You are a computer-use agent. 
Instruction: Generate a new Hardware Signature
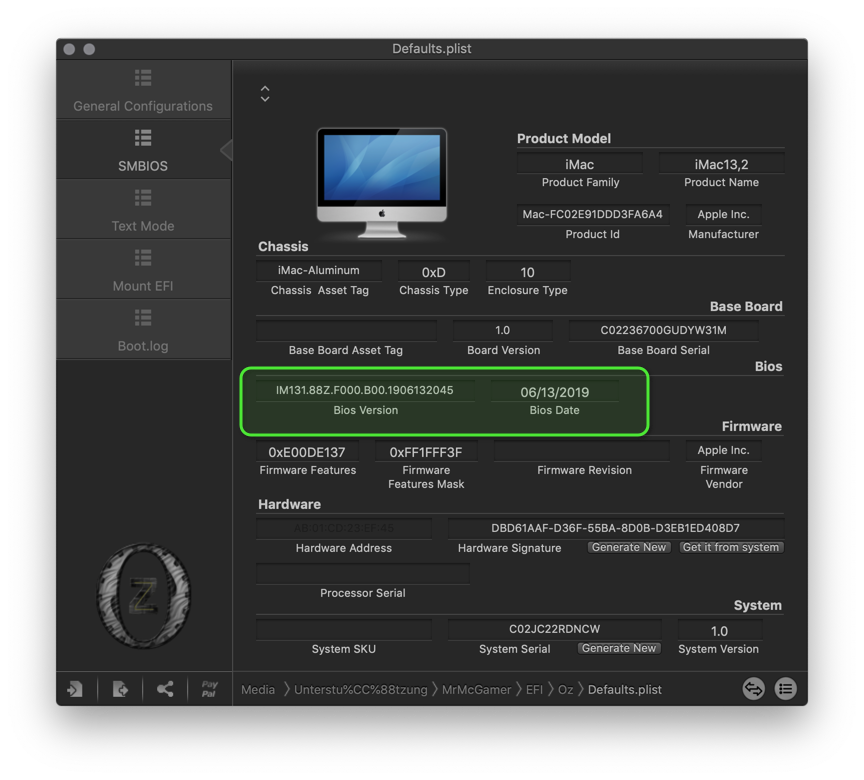[x=629, y=547]
